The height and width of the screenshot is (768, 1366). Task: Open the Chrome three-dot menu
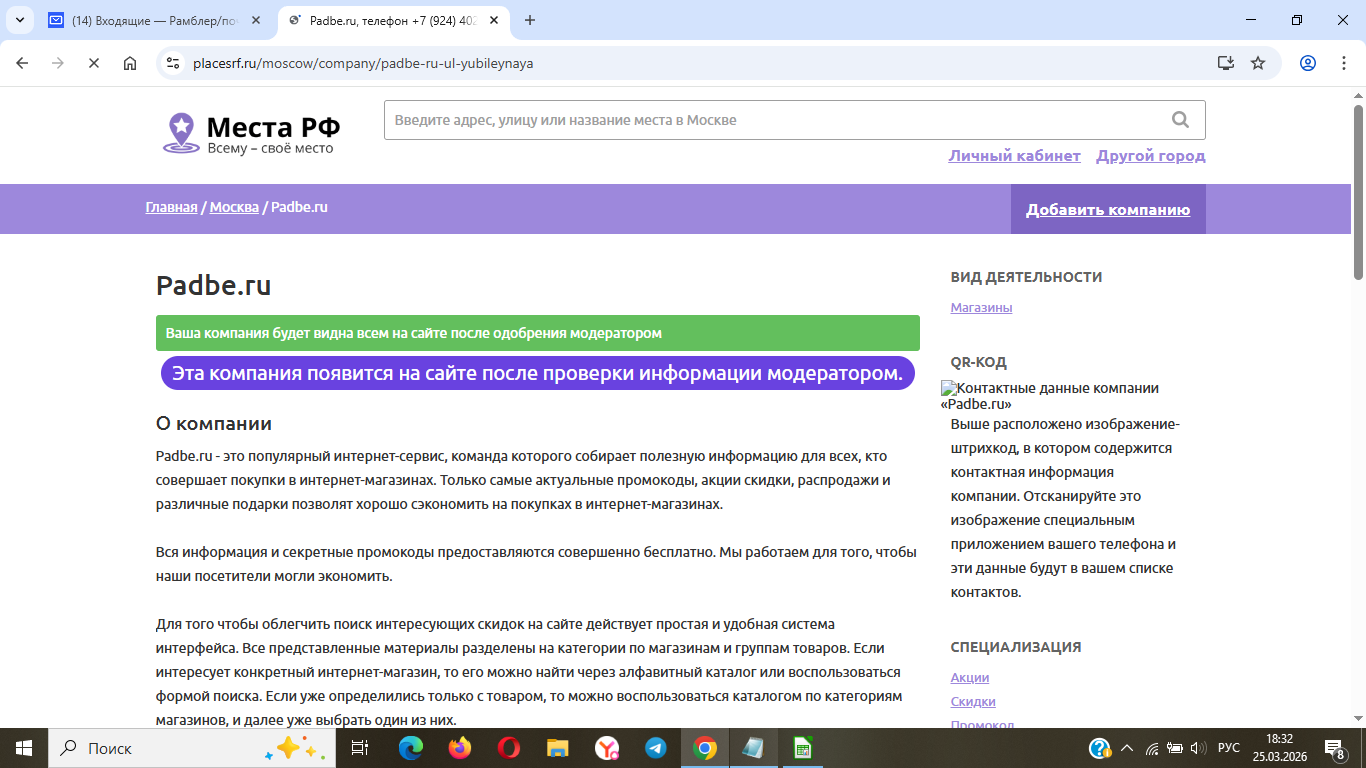click(1342, 63)
